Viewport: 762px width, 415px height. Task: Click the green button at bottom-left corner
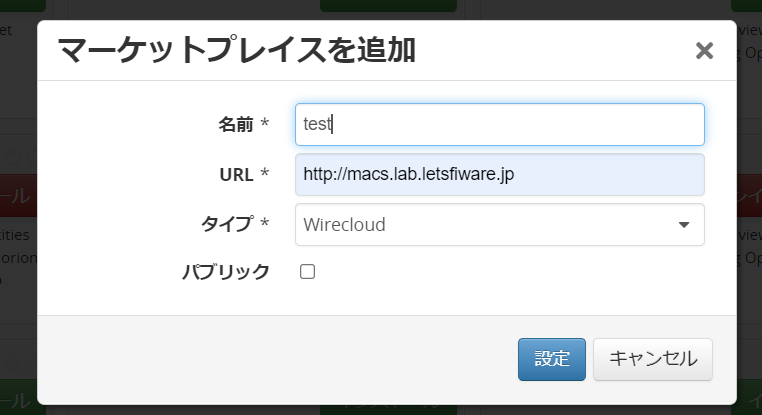click(x=18, y=400)
